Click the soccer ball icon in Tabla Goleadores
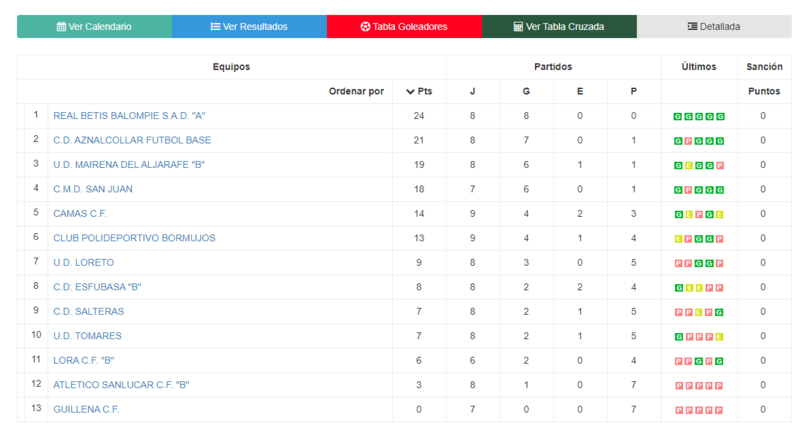This screenshot has width=800, height=435. tap(365, 27)
